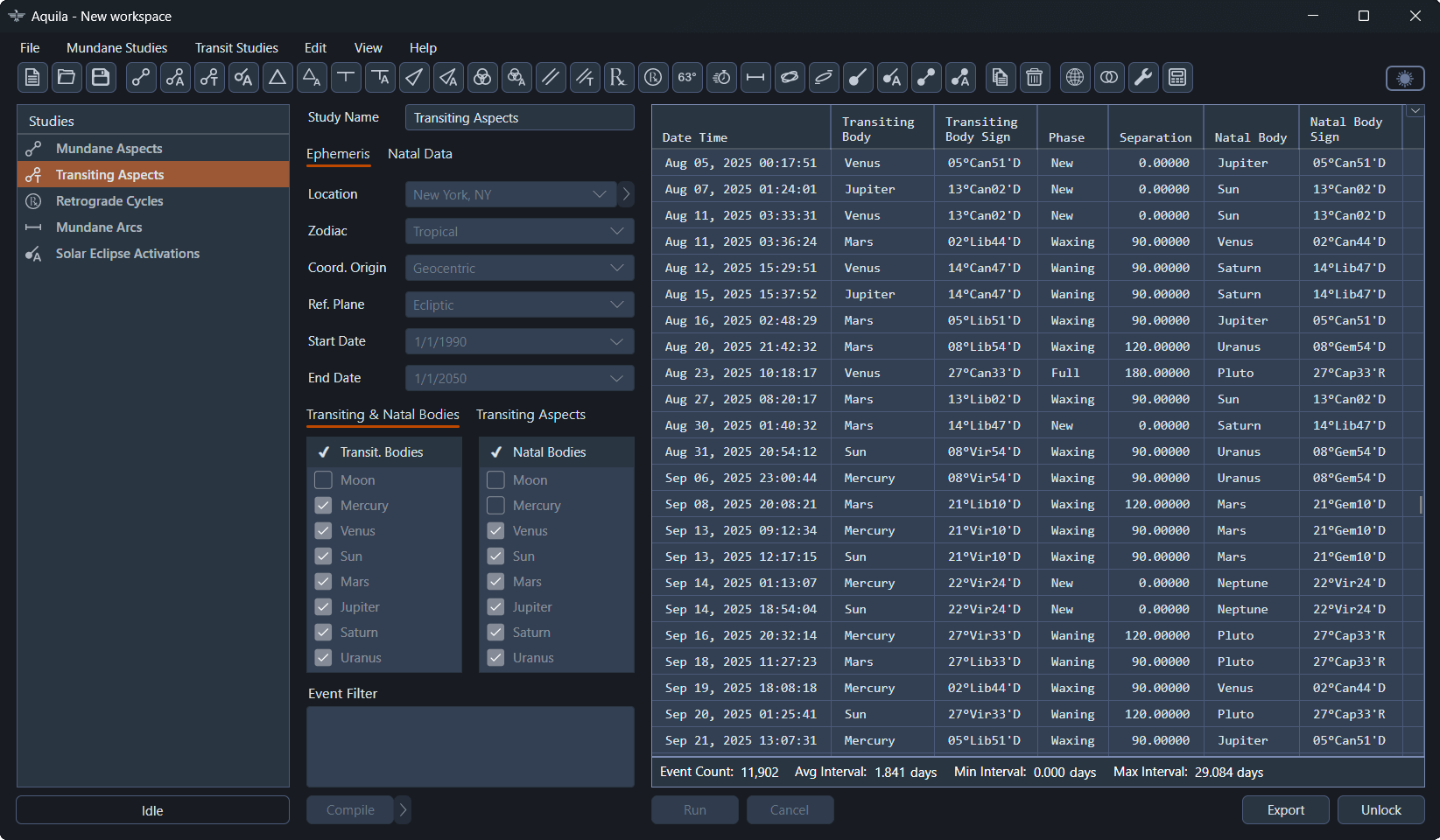Click the open folder toolbar icon
Screen dimensions: 1440x840
67,78
